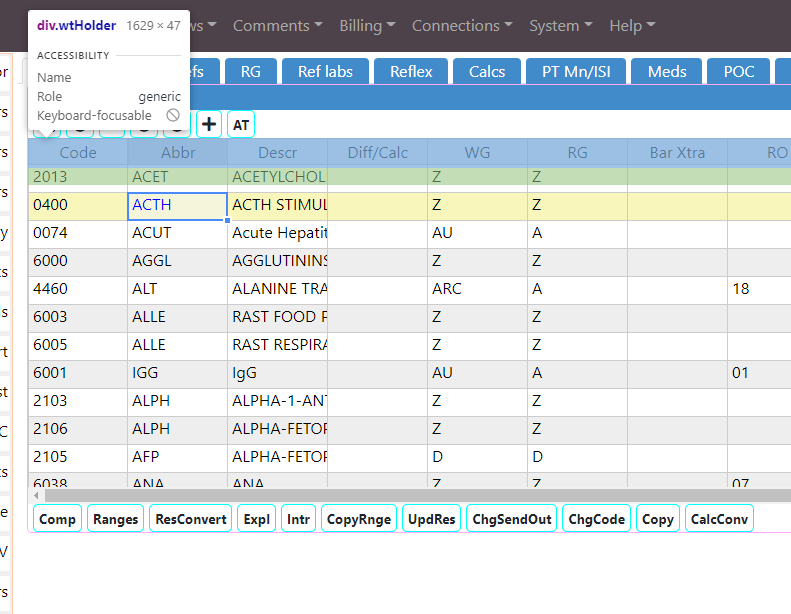Screen dimensions: 791x614
Task: Click the Comp button
Action: [x=58, y=519]
